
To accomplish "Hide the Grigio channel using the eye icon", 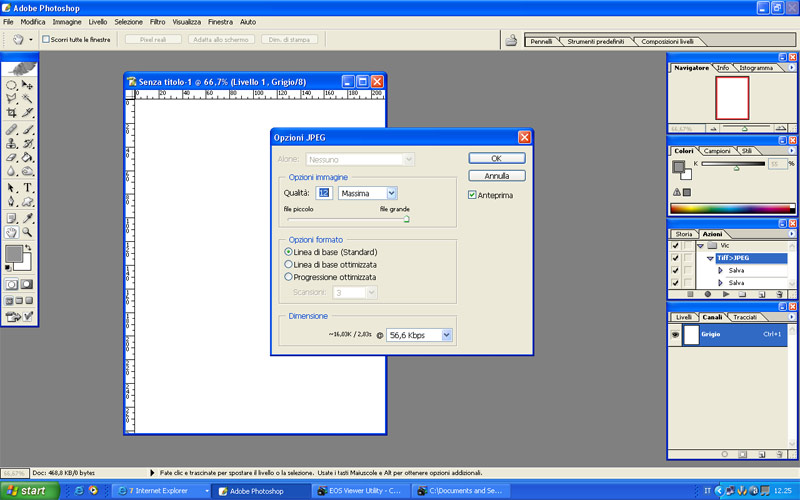I will (675, 335).
